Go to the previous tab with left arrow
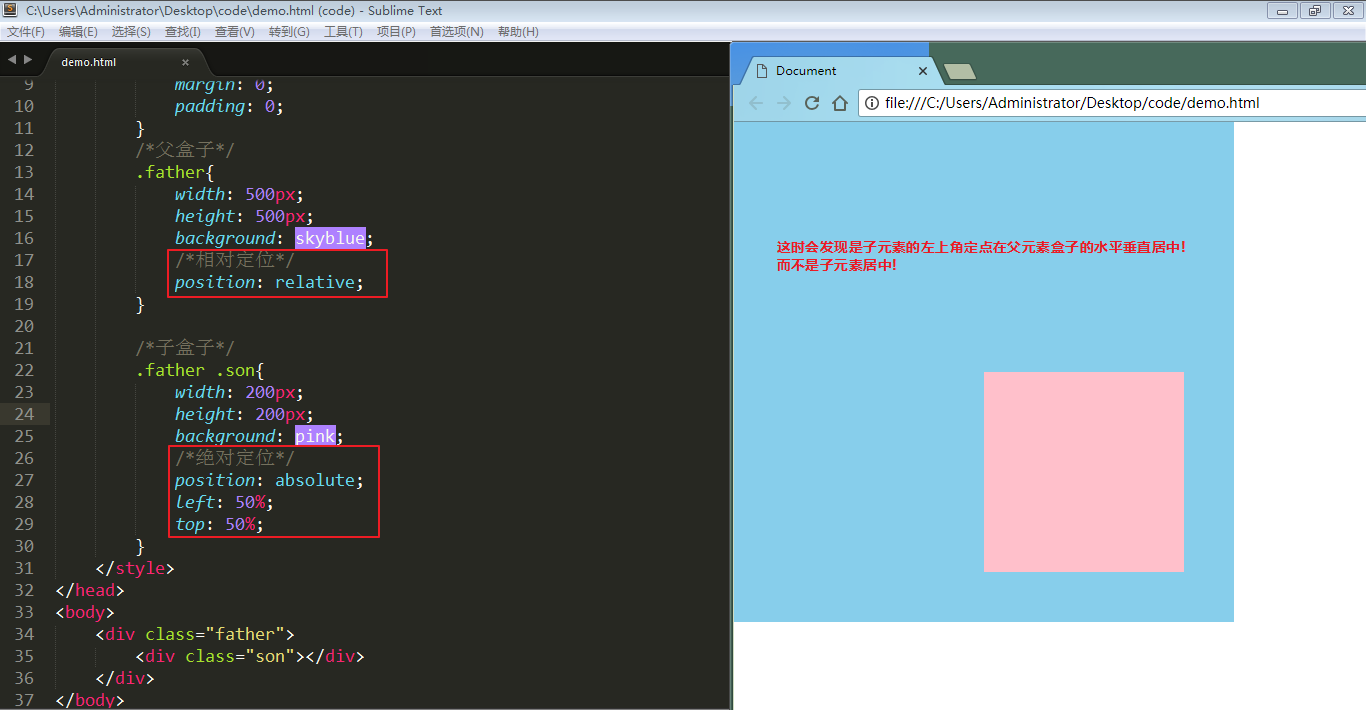 pyautogui.click(x=12, y=60)
